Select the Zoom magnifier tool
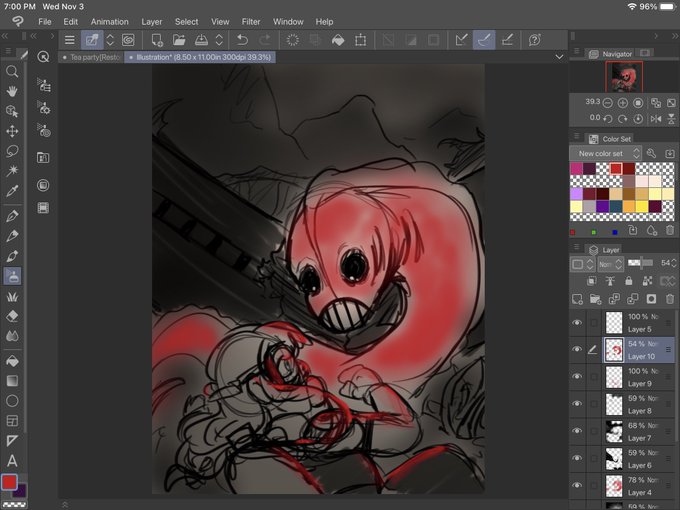 point(12,71)
